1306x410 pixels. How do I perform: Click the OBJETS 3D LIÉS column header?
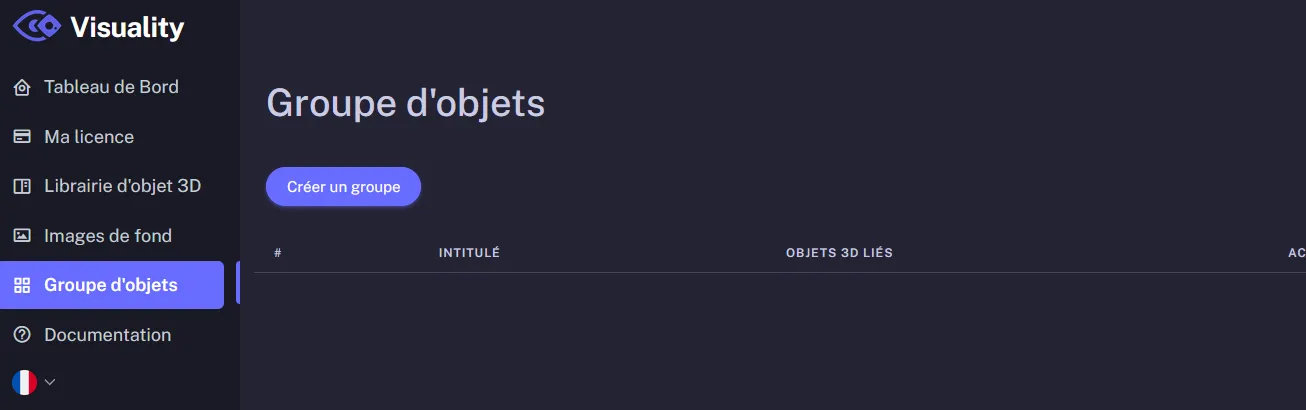[x=839, y=253]
